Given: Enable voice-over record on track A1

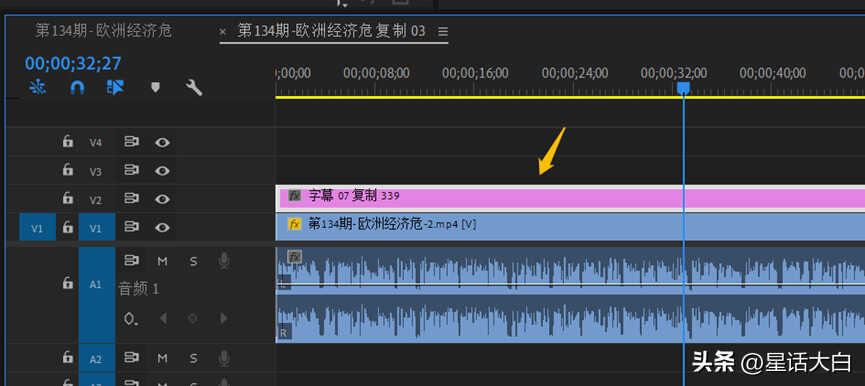Looking at the screenshot, I should click(x=223, y=261).
